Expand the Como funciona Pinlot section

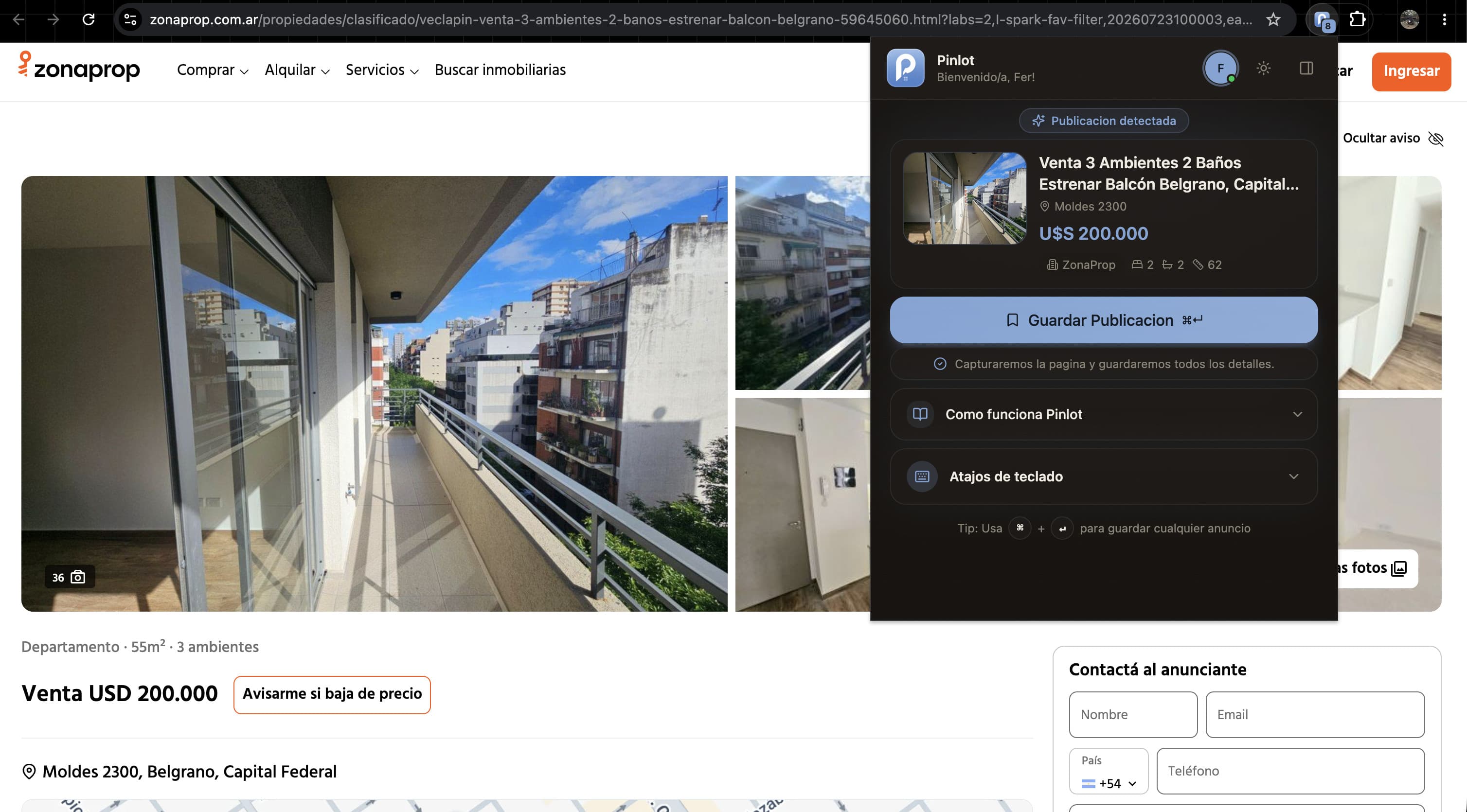(x=1104, y=414)
